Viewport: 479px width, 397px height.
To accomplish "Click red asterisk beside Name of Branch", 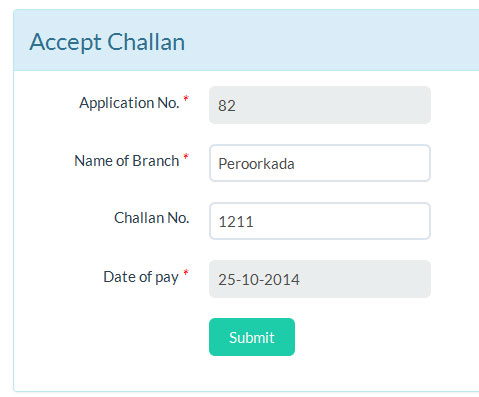I will (186, 157).
